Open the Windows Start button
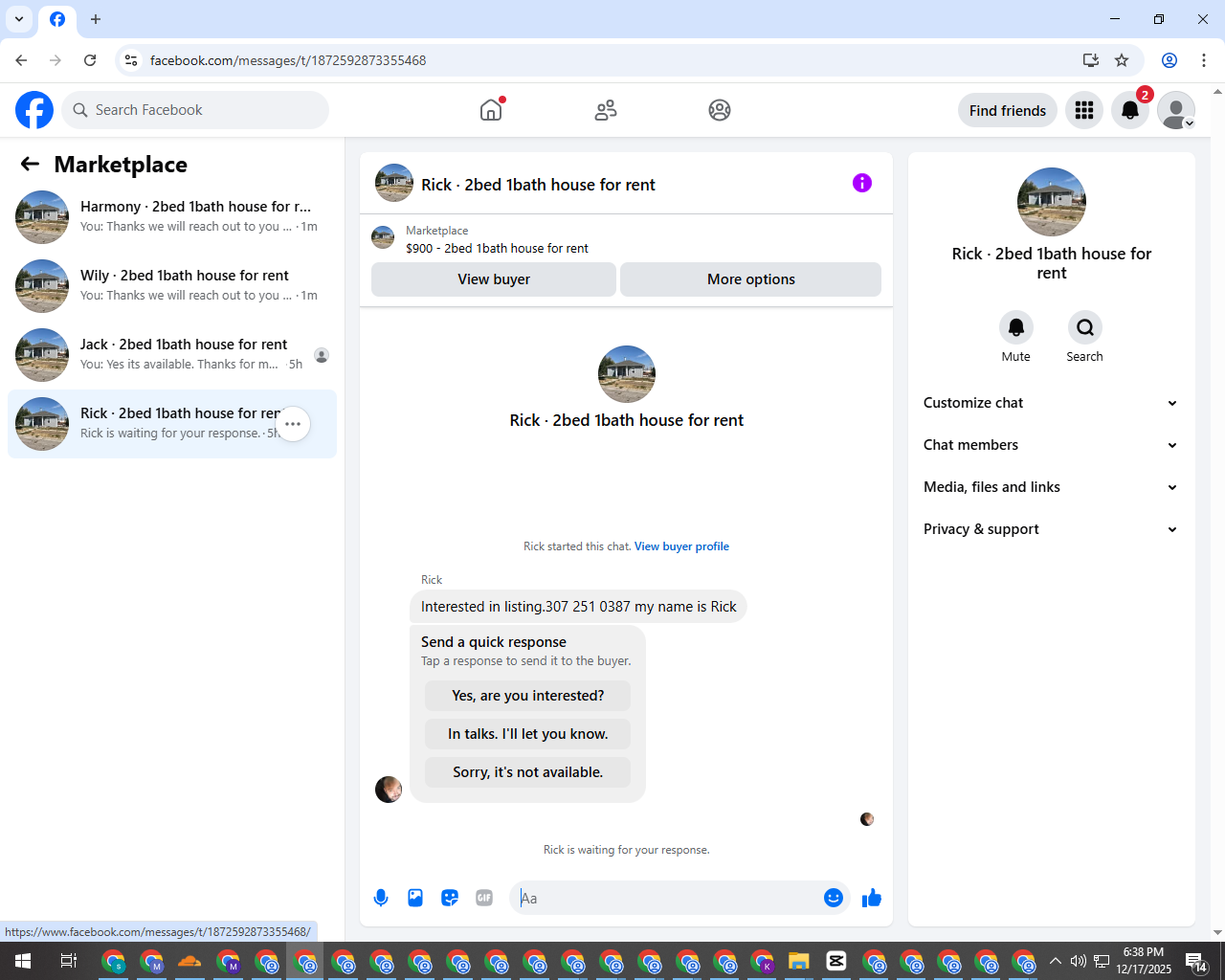Image resolution: width=1225 pixels, height=980 pixels. (x=23, y=961)
